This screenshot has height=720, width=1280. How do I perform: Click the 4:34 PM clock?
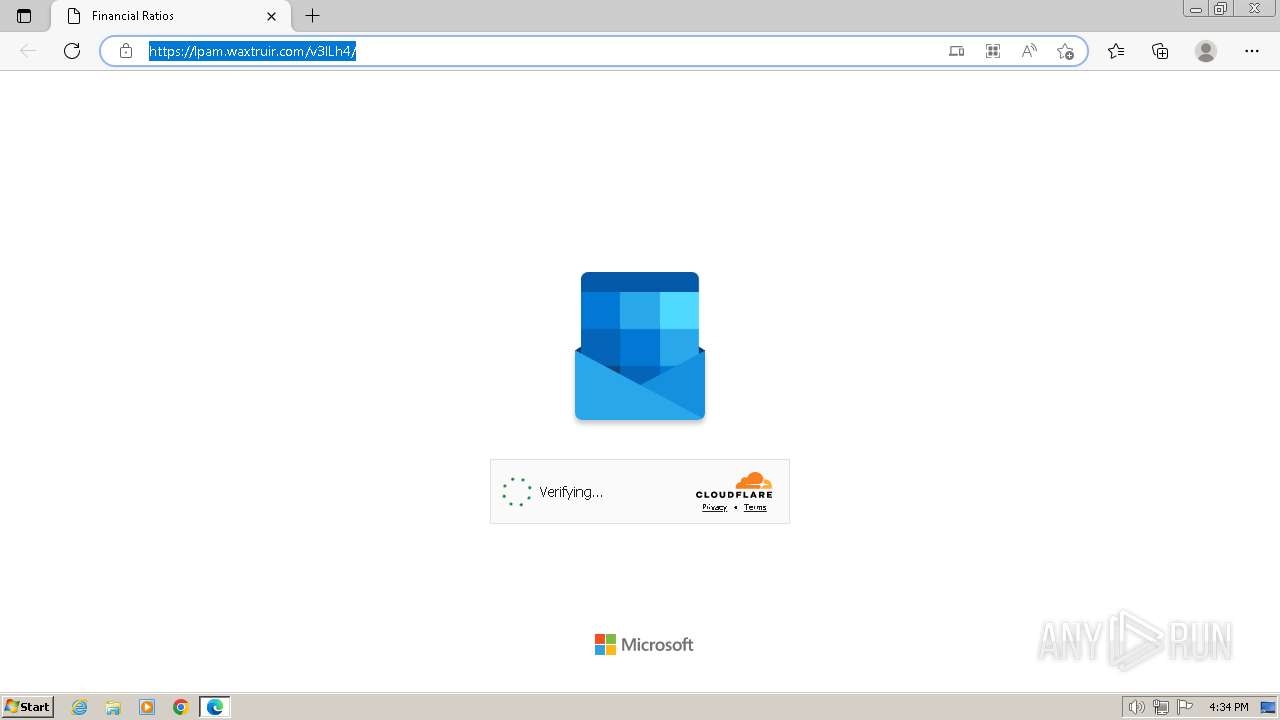click(x=1228, y=707)
